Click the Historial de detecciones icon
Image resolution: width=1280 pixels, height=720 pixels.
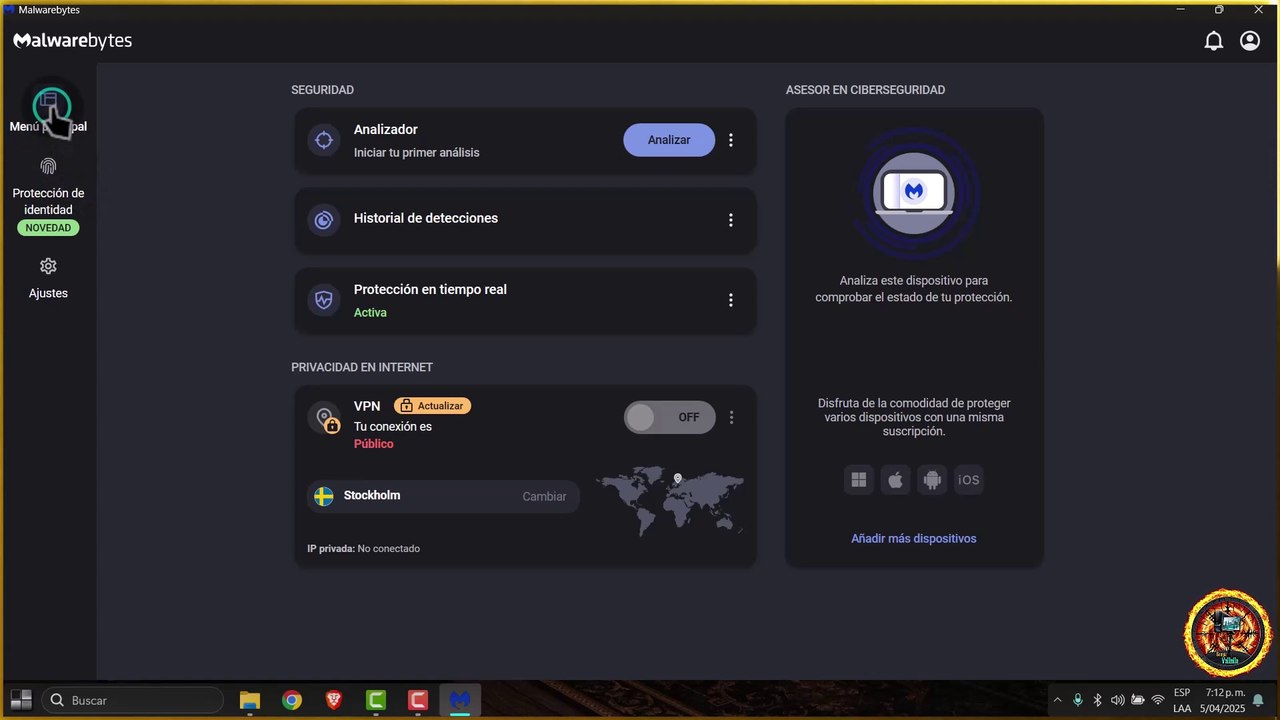coord(323,220)
